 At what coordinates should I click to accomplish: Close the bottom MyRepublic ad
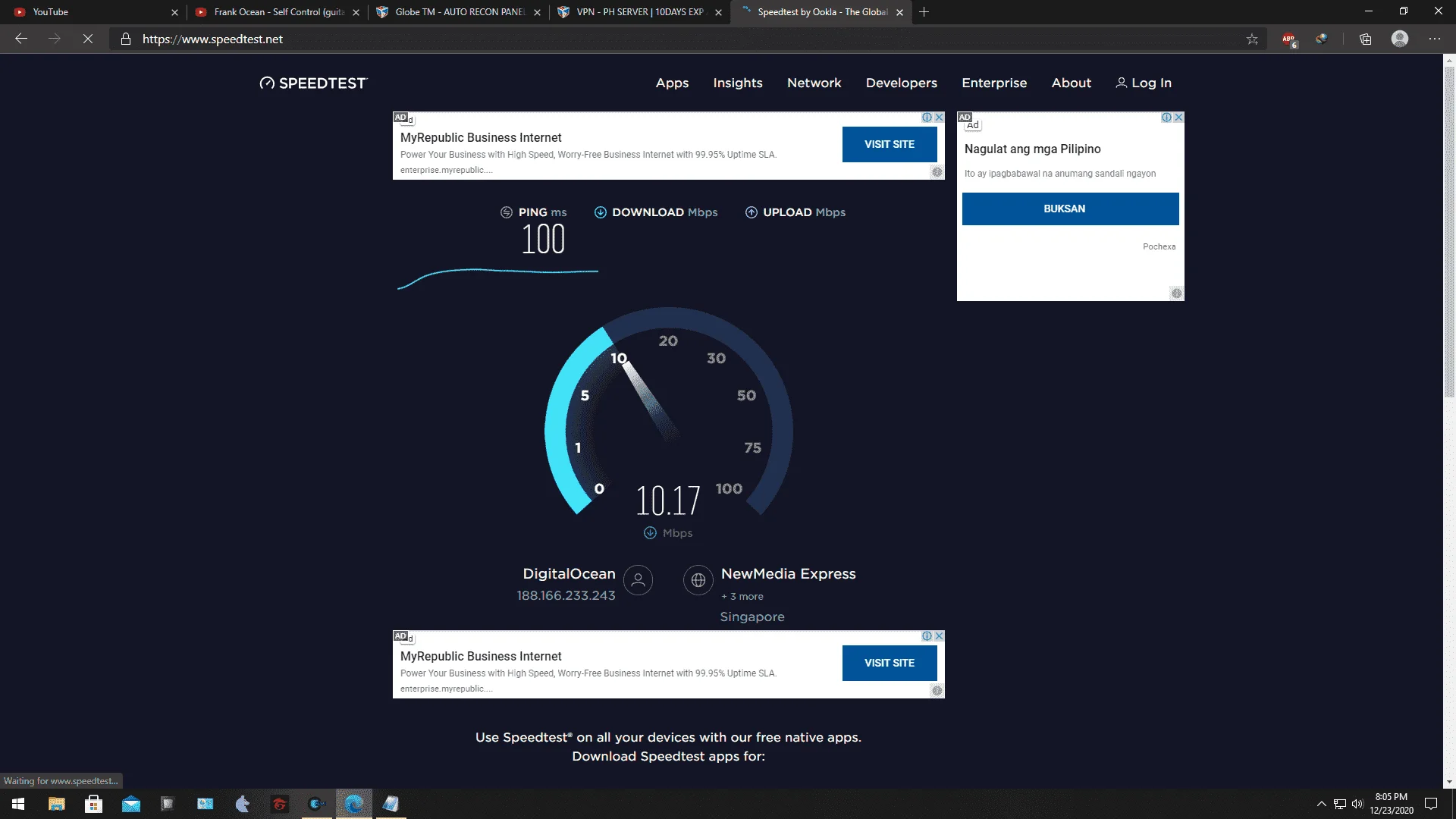939,636
